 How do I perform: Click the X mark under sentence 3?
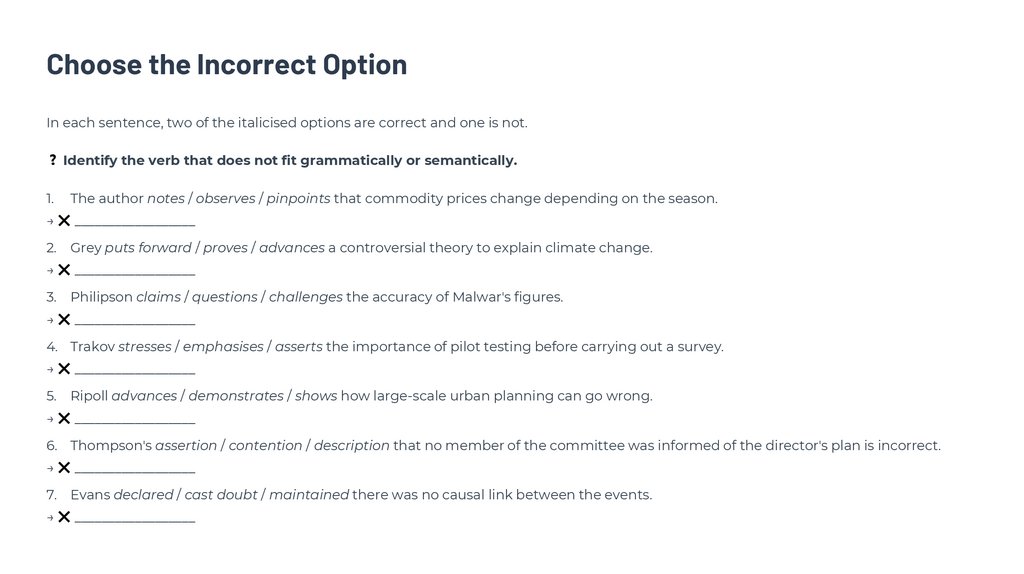coord(64,320)
